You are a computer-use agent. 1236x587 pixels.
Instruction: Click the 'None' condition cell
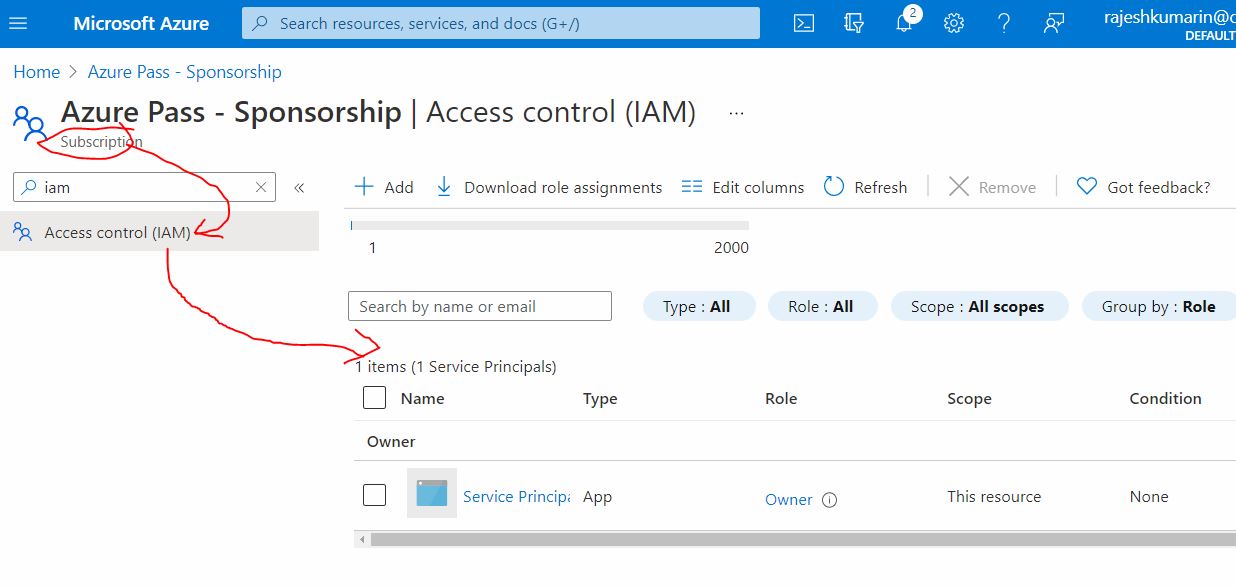[x=1149, y=496]
